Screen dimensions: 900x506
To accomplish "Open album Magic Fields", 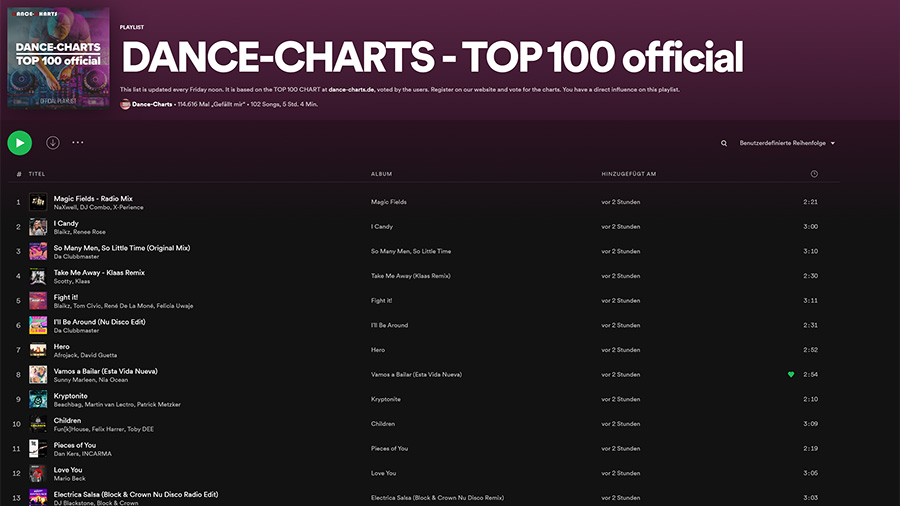I will 389,202.
